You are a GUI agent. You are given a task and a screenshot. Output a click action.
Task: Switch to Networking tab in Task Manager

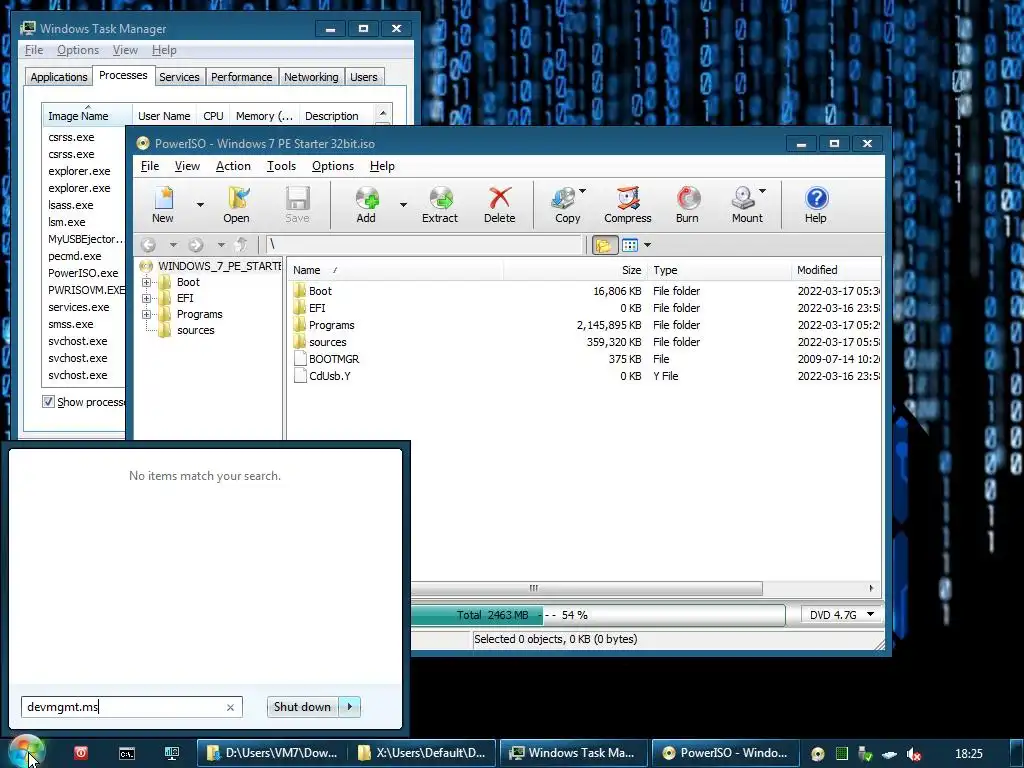coord(312,77)
